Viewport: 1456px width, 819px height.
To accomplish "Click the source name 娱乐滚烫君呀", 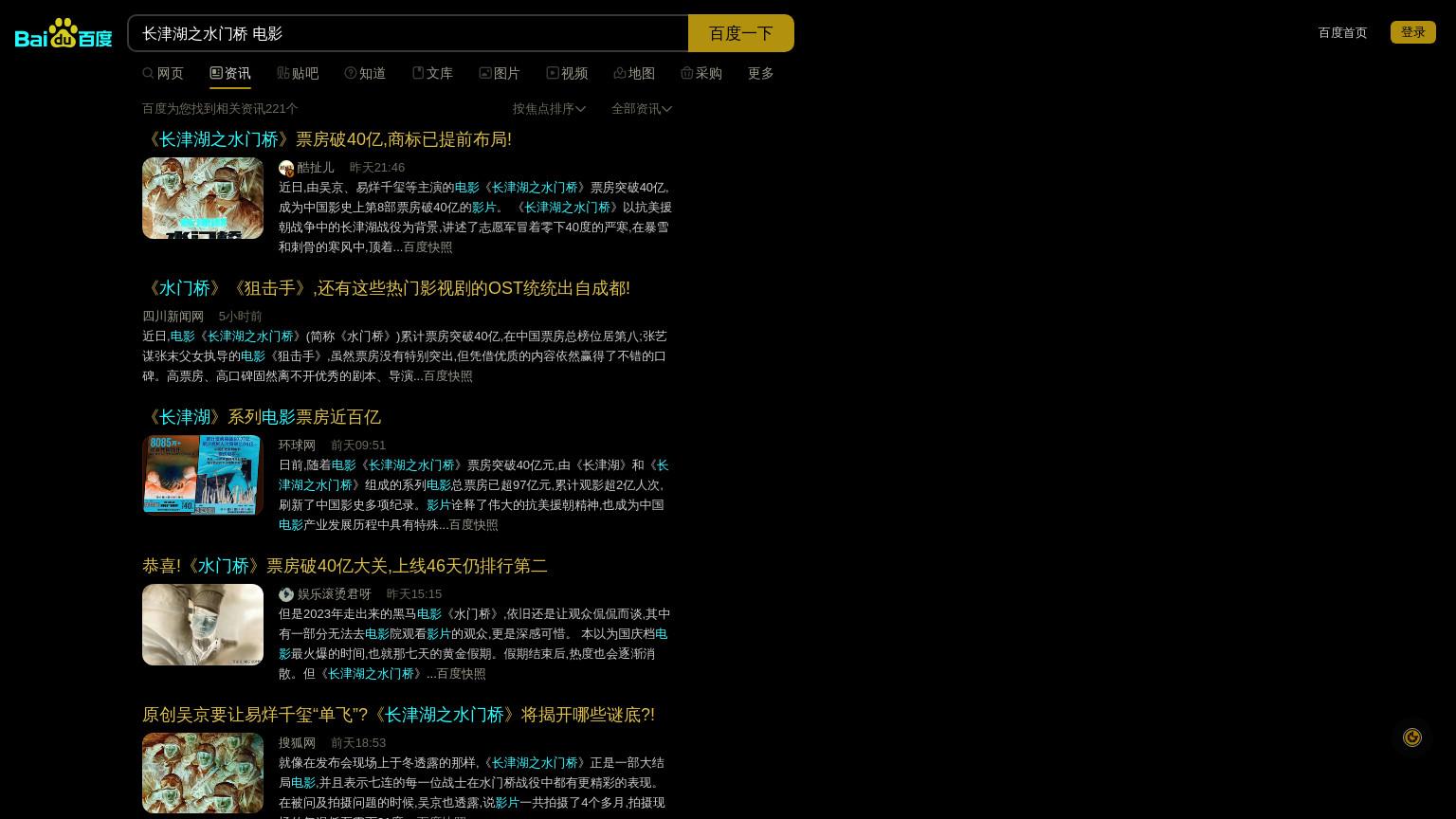I will click(x=335, y=594).
